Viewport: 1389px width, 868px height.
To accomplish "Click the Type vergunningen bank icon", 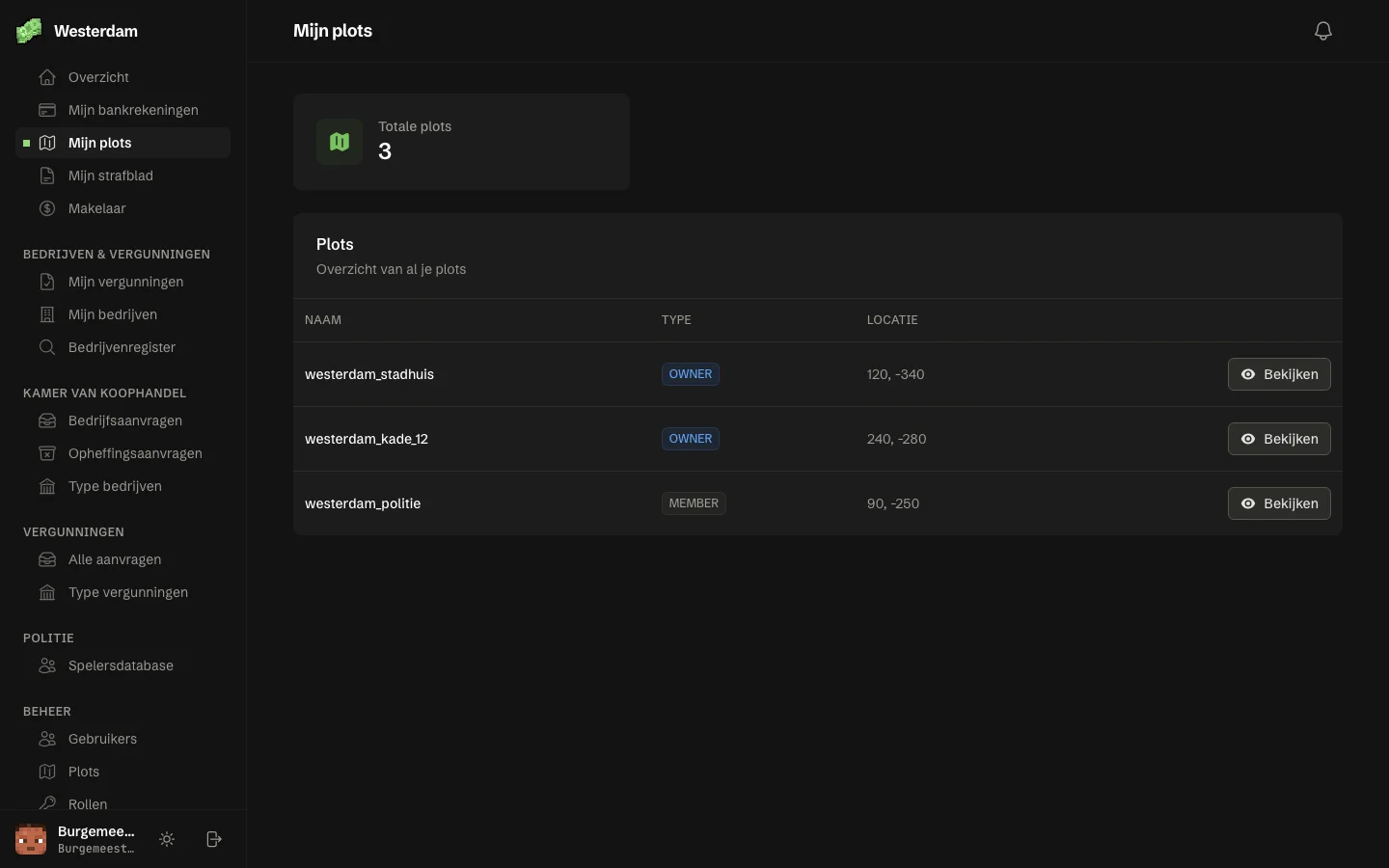I will point(47,592).
